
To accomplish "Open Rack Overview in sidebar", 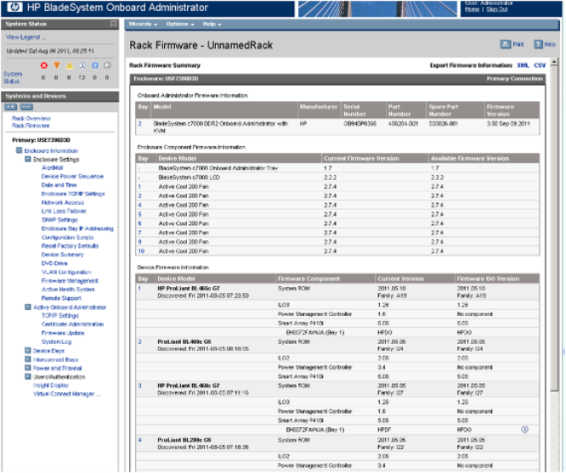I will [31, 118].
